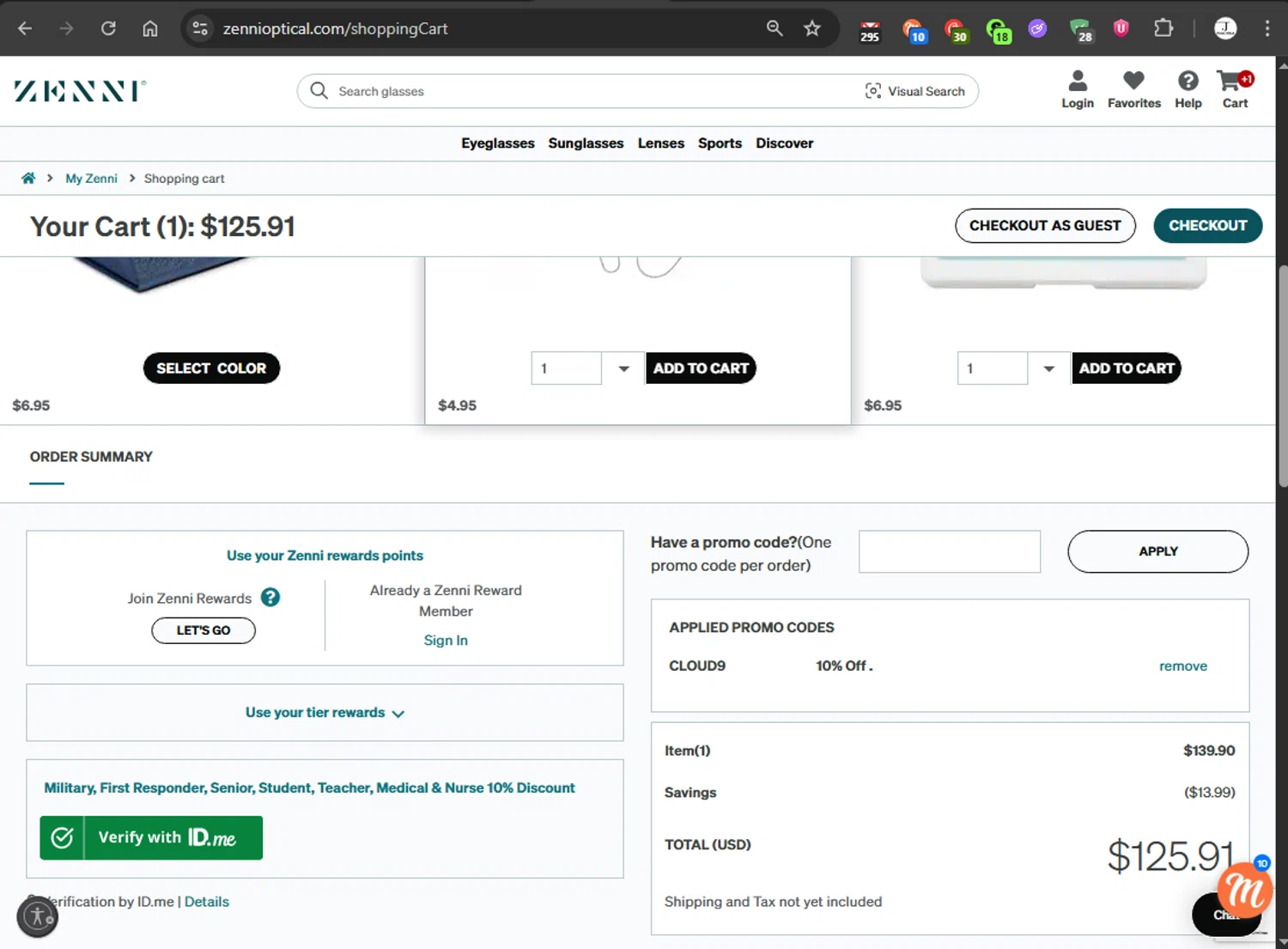Click Verify with ID.me button
Image resolution: width=1288 pixels, height=949 pixels.
click(151, 837)
